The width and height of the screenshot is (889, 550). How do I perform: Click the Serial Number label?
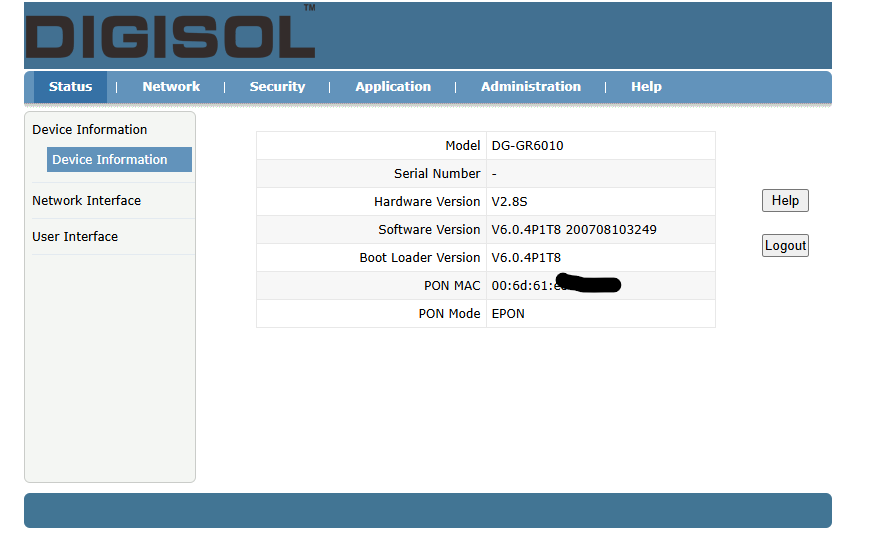point(437,174)
